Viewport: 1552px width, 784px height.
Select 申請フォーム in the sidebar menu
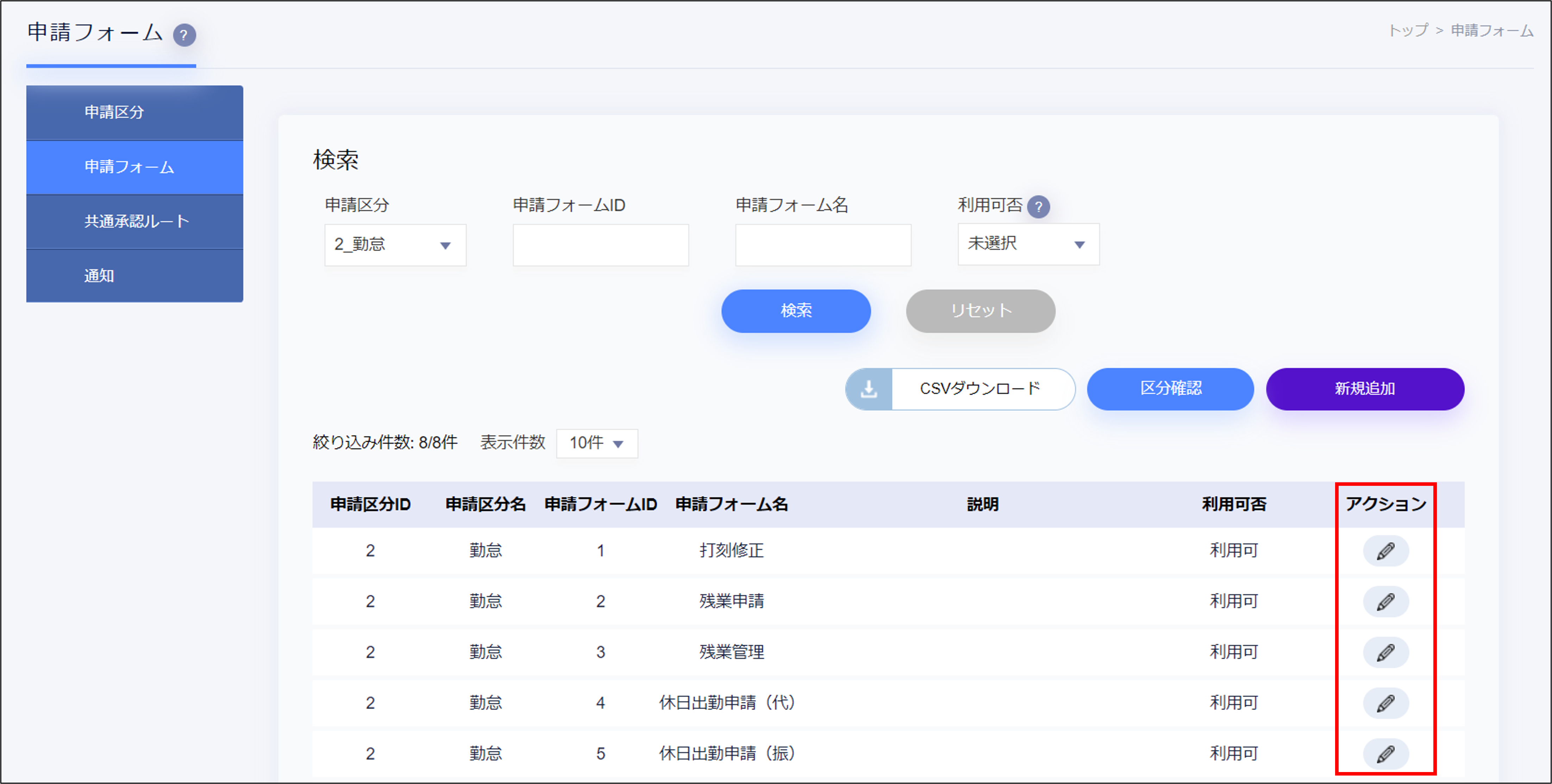135,167
